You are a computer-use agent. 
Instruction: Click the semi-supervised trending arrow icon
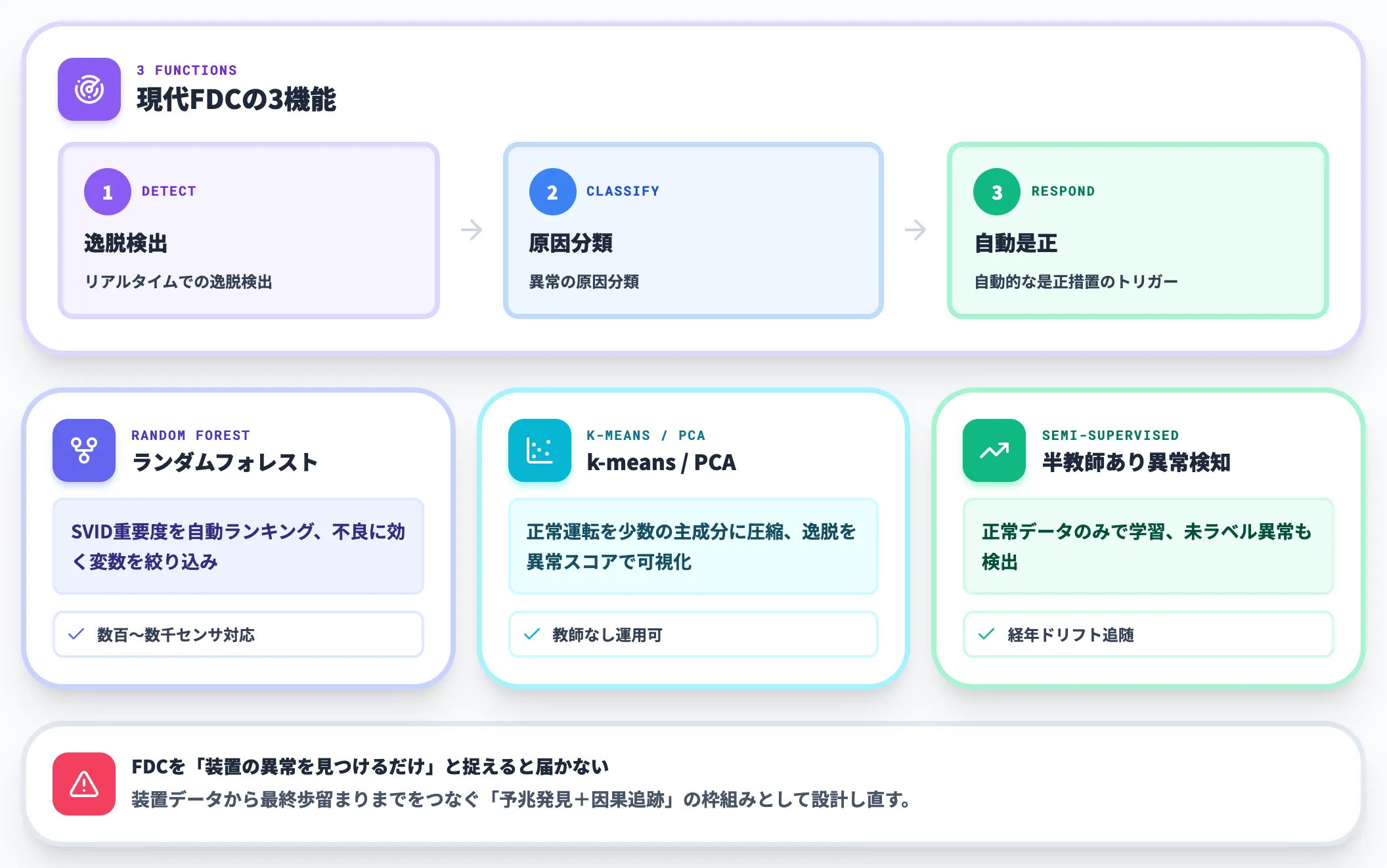pos(994,450)
